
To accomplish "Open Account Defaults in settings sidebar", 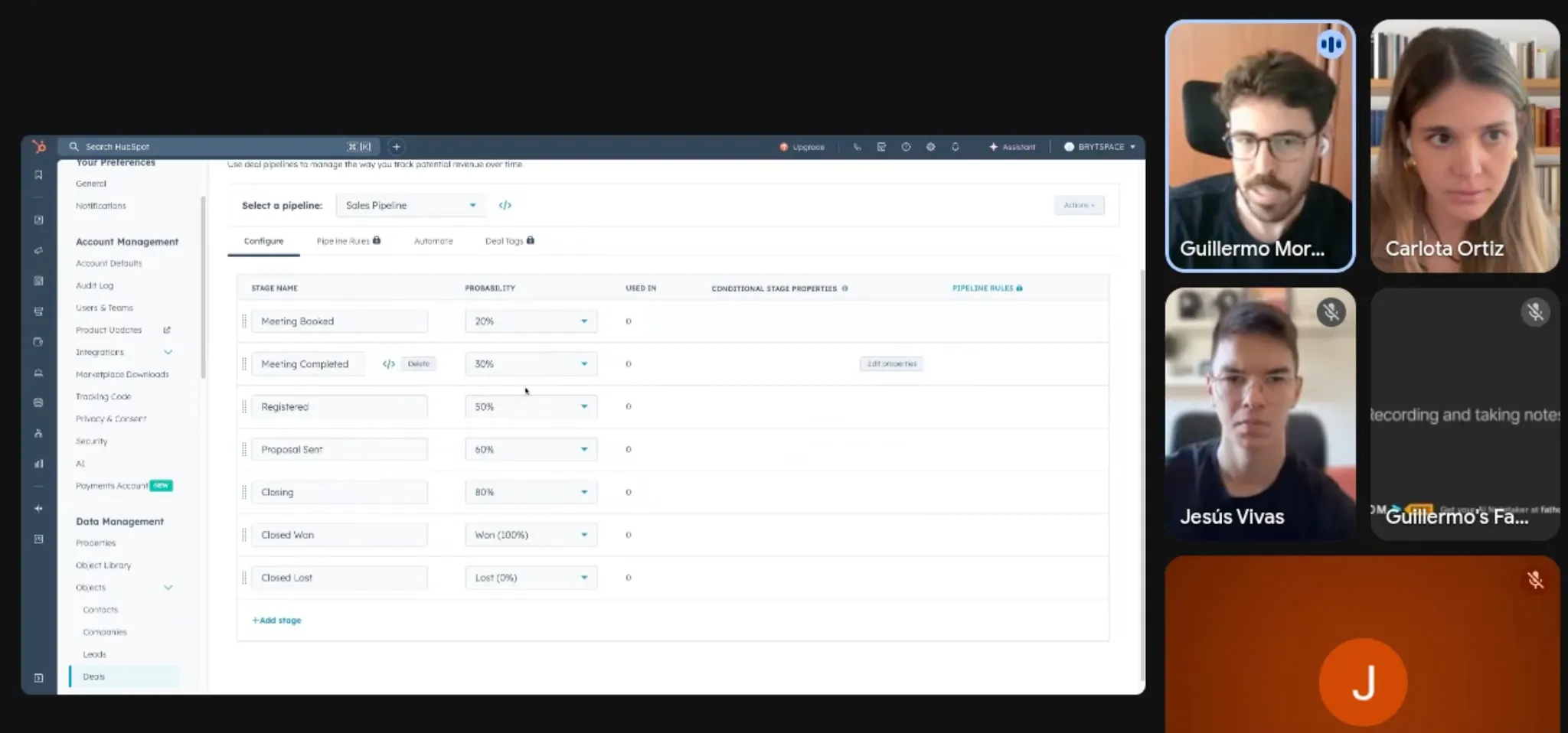I will 109,263.
